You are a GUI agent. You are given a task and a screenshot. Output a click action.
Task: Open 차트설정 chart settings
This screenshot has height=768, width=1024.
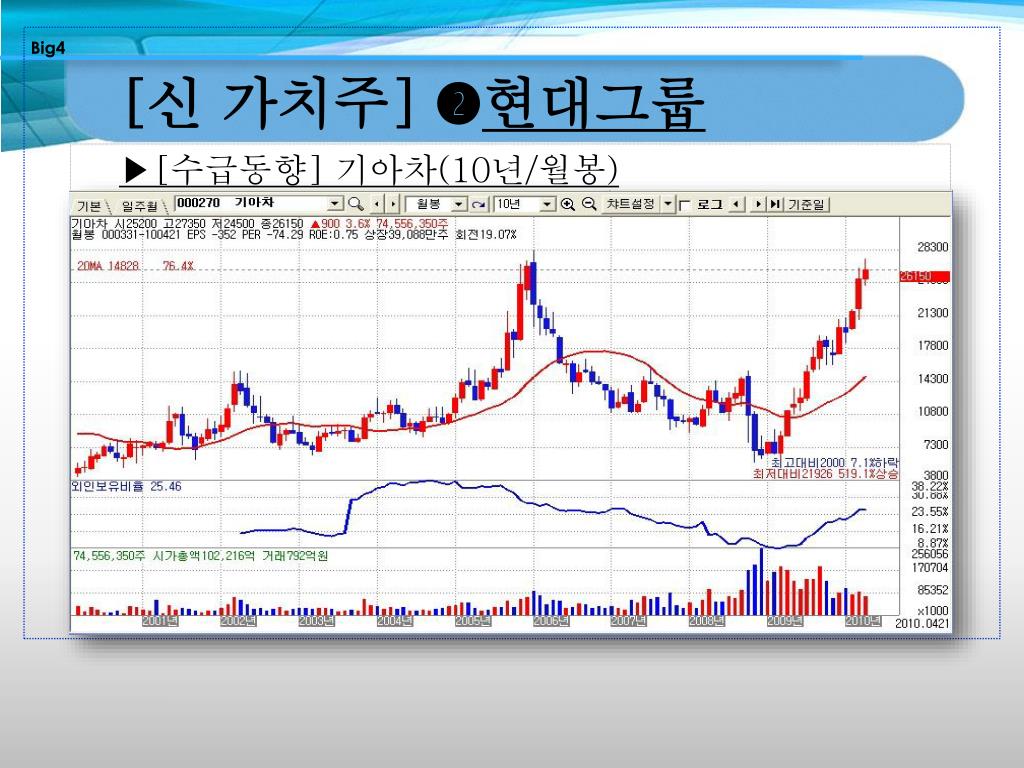pyautogui.click(x=630, y=204)
